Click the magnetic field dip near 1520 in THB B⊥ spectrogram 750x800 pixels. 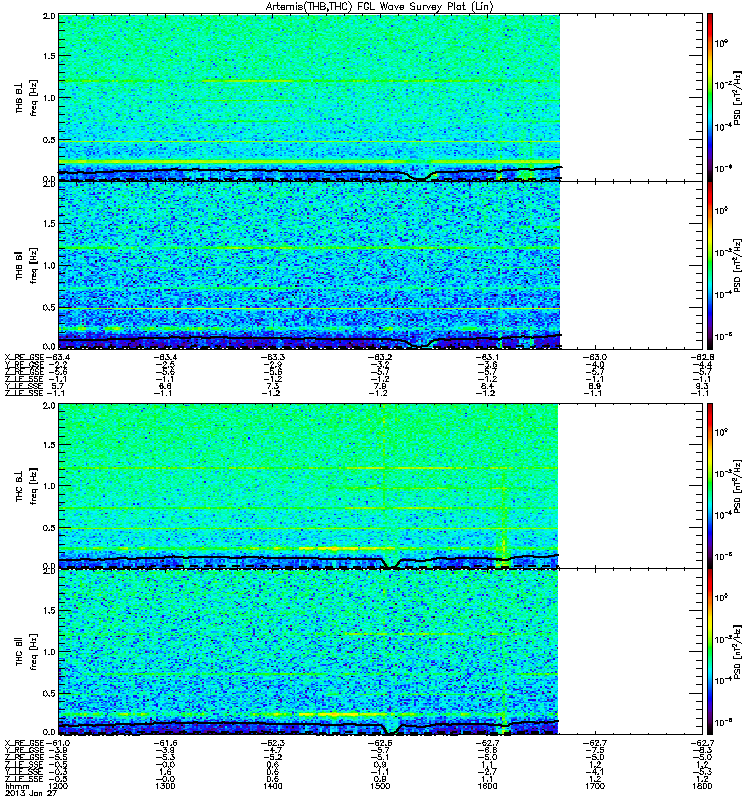[420, 177]
